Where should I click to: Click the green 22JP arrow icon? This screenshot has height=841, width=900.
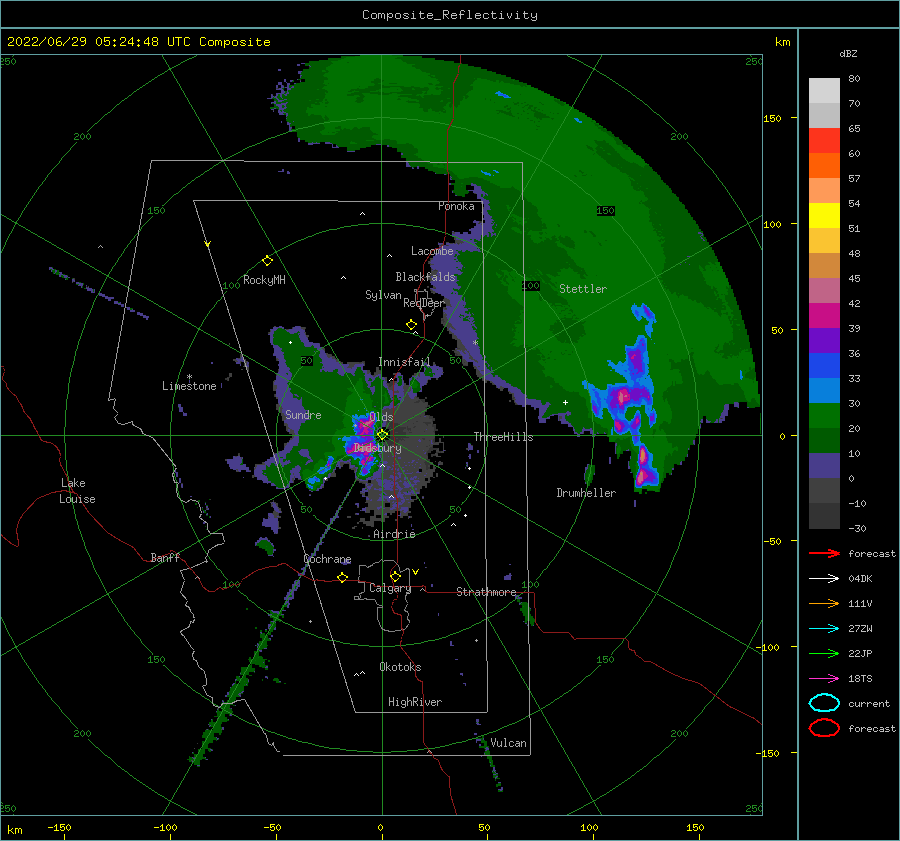point(824,653)
